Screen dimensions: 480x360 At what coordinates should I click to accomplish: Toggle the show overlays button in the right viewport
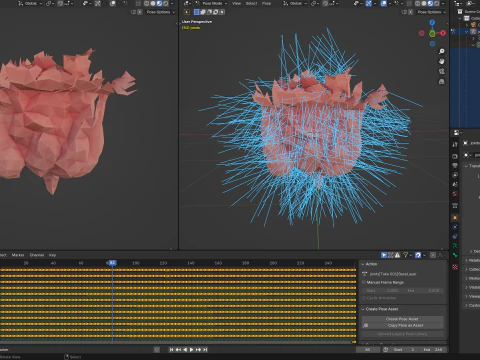pyautogui.click(x=384, y=3)
